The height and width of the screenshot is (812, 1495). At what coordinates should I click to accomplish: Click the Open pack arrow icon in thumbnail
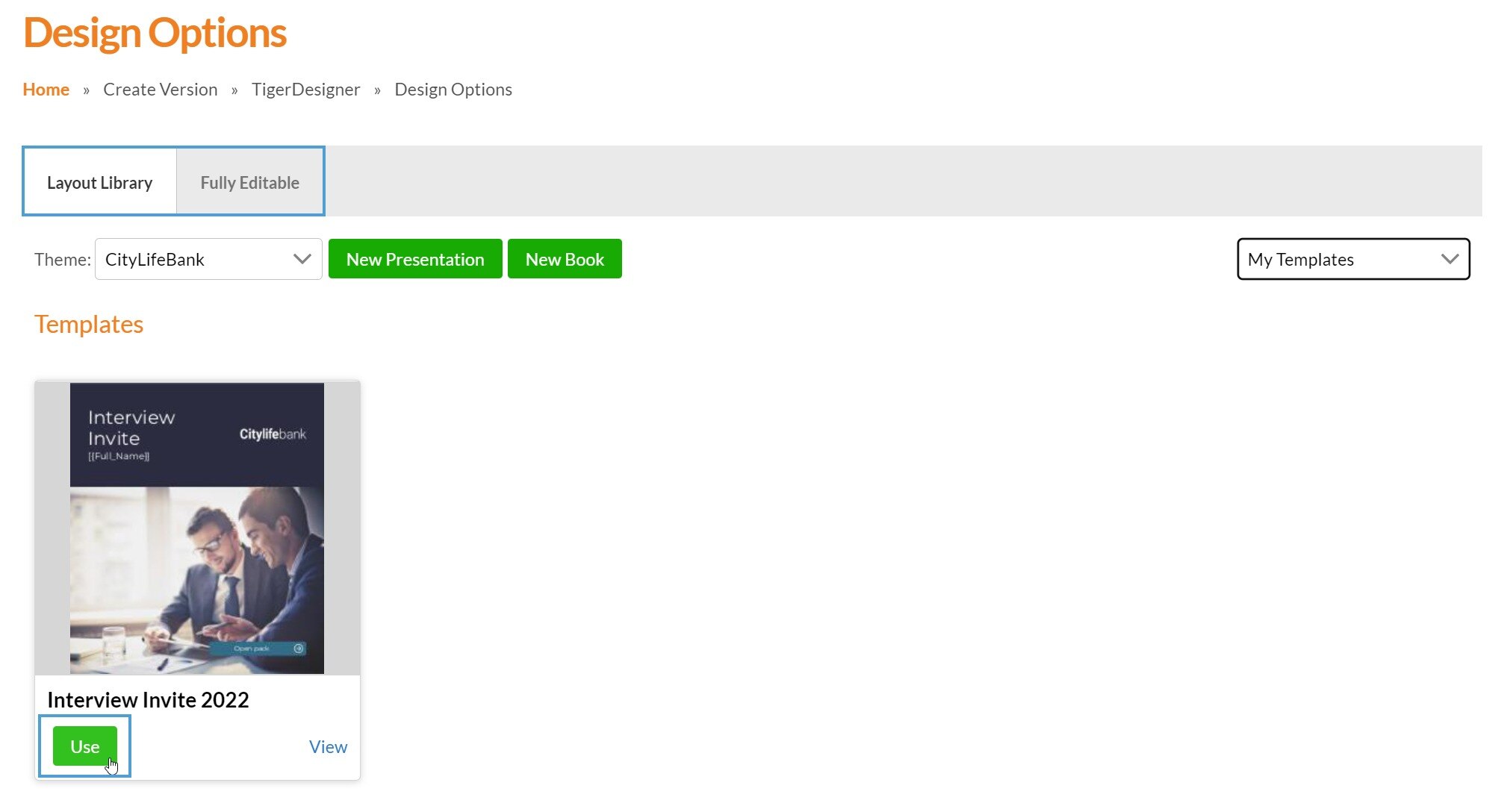tap(299, 649)
